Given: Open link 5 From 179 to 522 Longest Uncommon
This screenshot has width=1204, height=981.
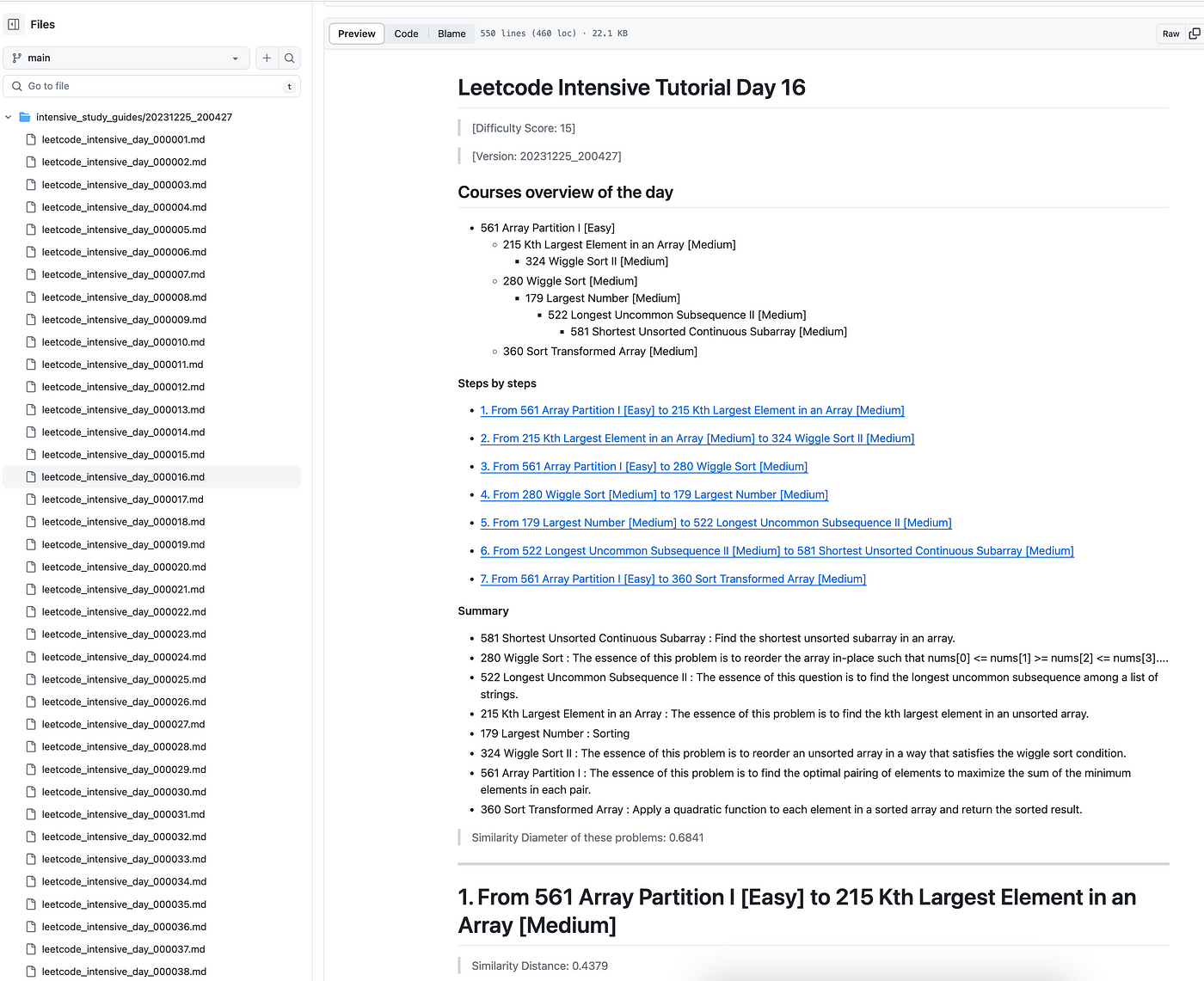Looking at the screenshot, I should pos(716,523).
